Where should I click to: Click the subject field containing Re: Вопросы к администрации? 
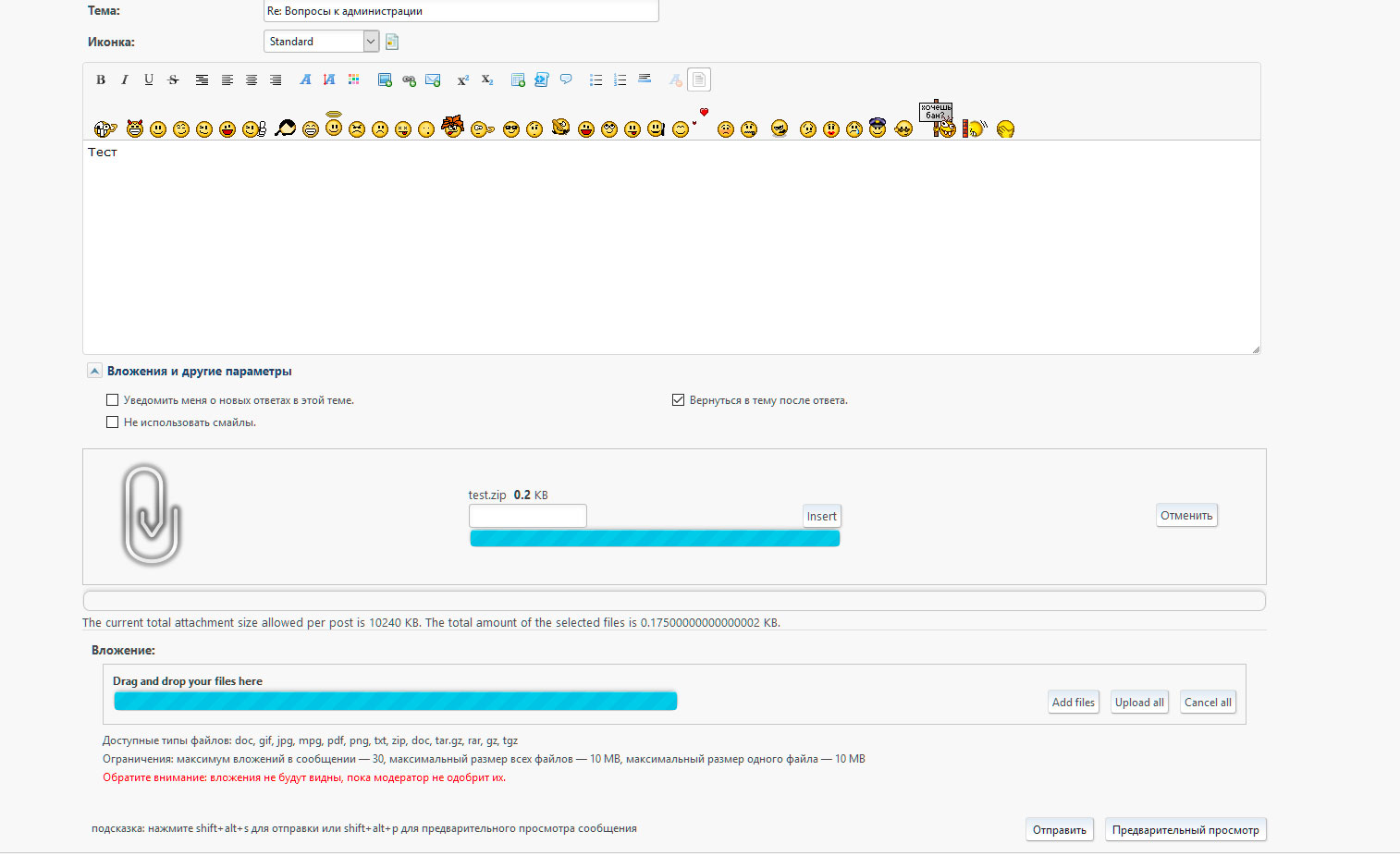coord(461,11)
